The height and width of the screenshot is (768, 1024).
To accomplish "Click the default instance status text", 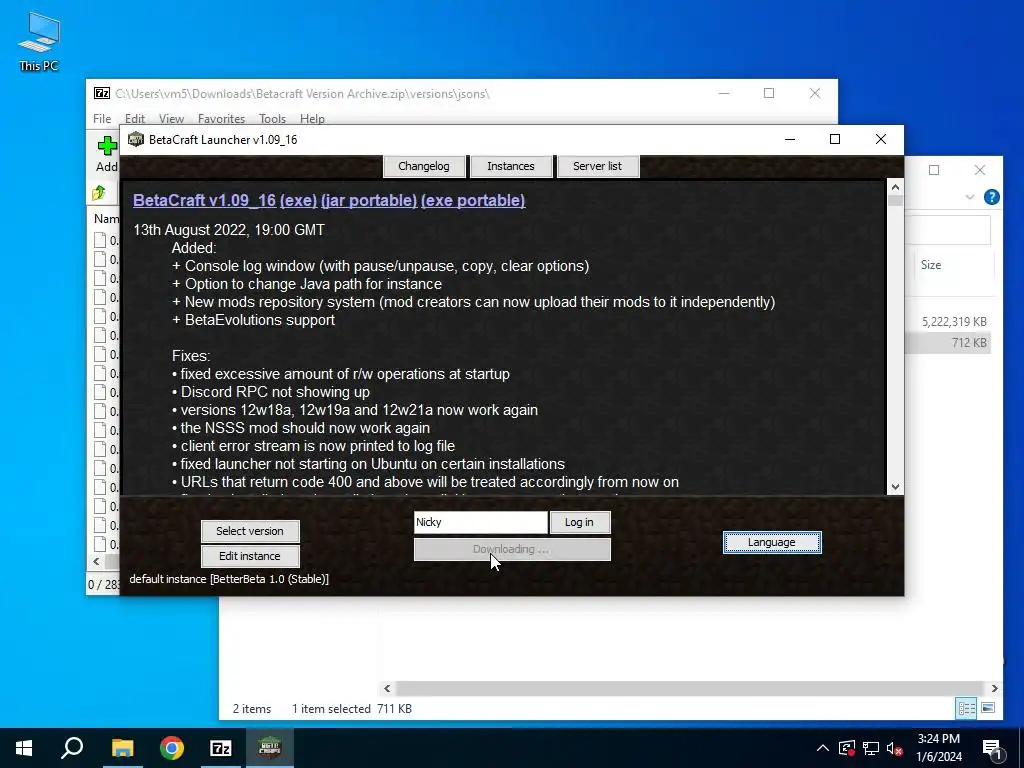I will click(x=229, y=579).
